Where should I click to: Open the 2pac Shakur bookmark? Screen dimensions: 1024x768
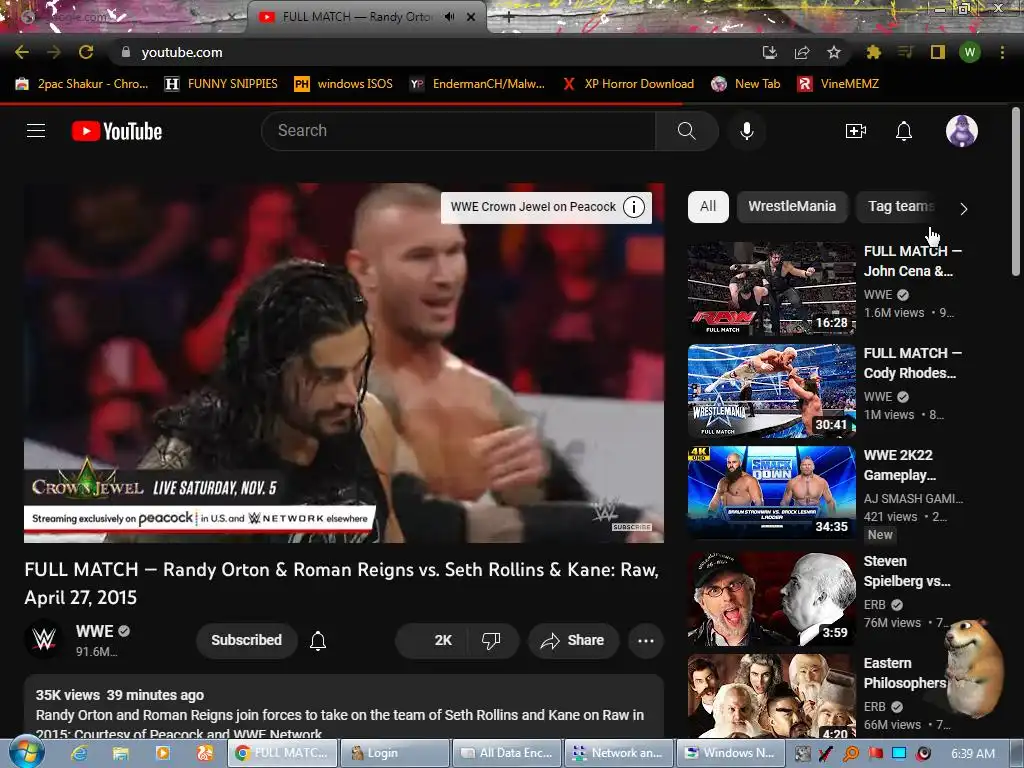click(x=82, y=84)
